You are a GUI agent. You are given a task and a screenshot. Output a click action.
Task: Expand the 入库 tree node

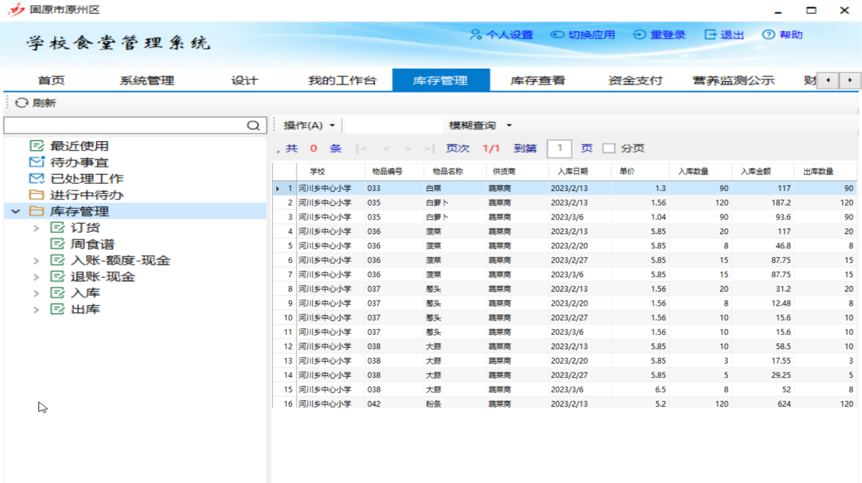36,294
